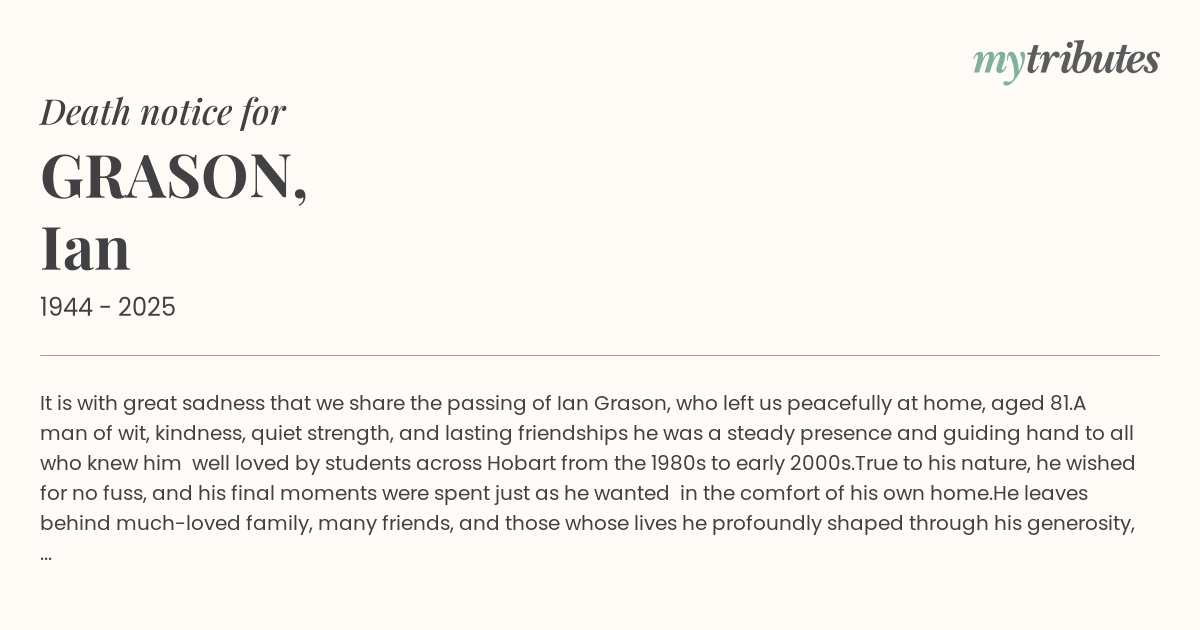The width and height of the screenshot is (1200, 630).
Task: Click "2000s" in the notice text
Action: [822, 463]
